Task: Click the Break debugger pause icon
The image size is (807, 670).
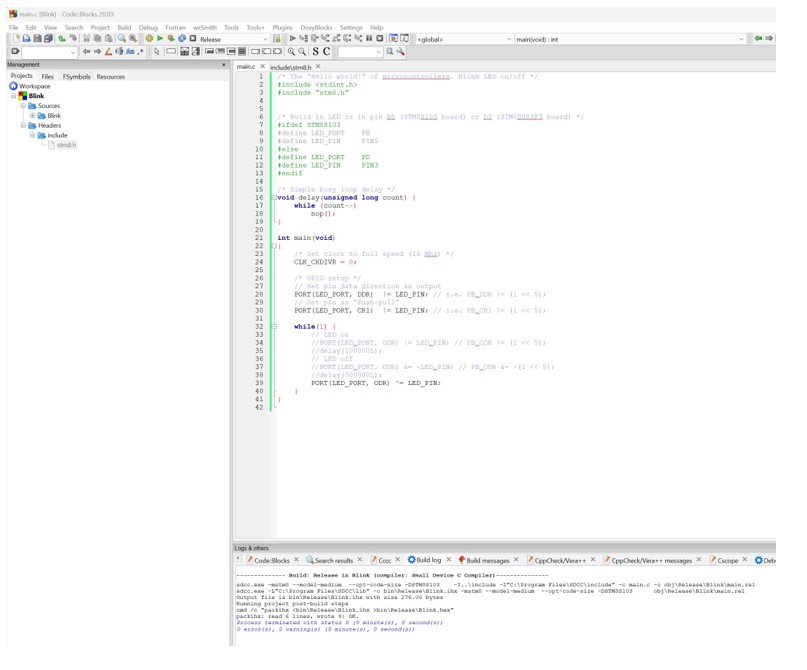Action: pos(369,39)
